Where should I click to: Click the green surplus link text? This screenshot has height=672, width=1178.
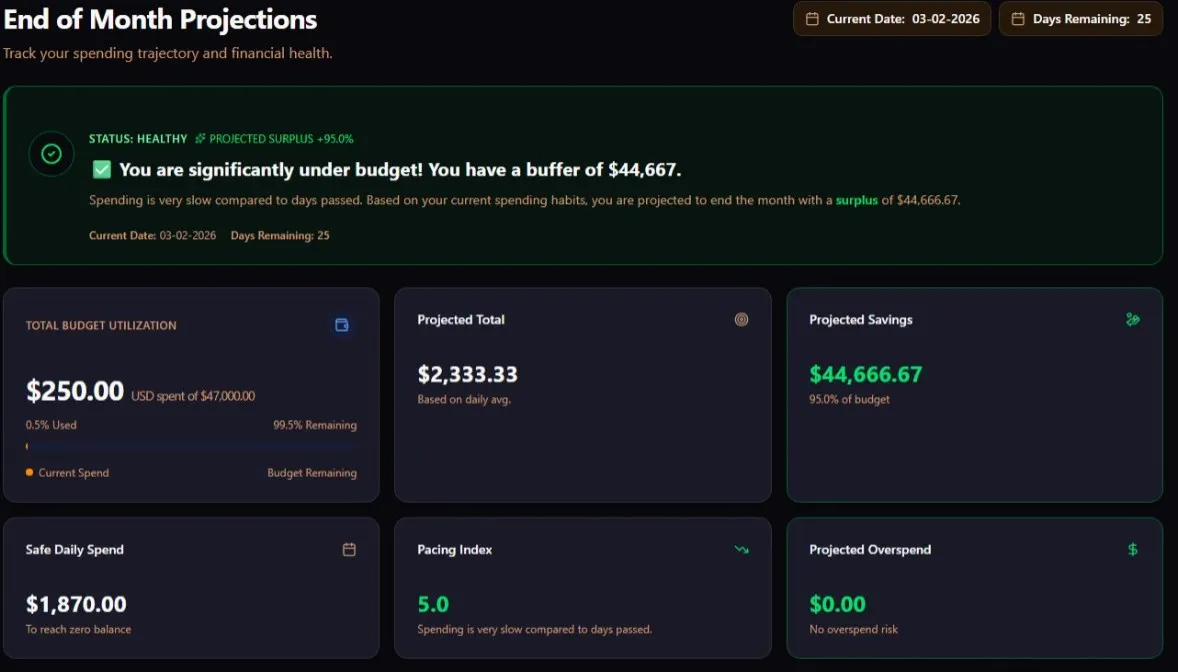[856, 200]
